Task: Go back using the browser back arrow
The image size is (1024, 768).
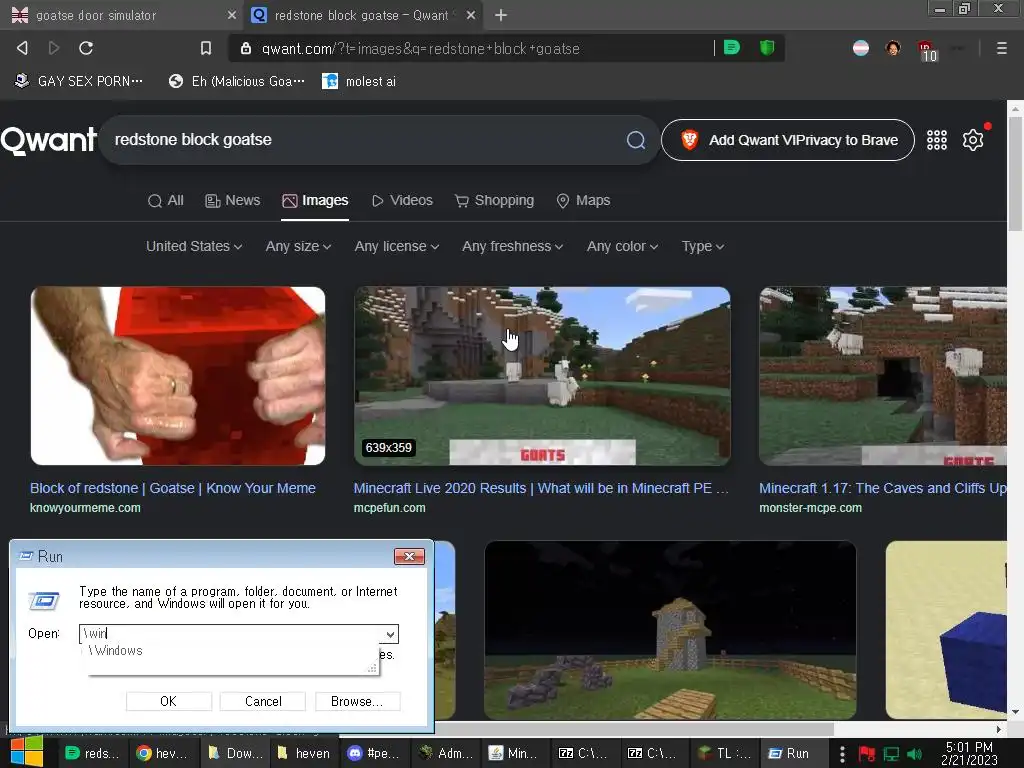Action: pos(22,48)
